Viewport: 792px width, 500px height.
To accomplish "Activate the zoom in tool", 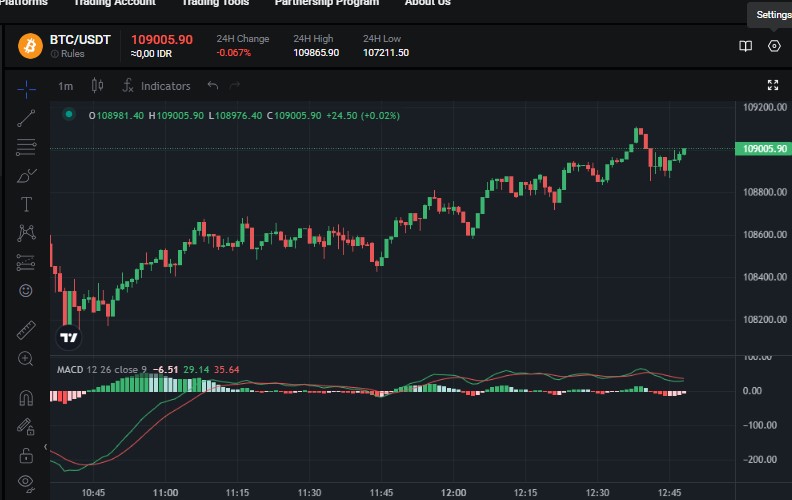I will coord(26,358).
